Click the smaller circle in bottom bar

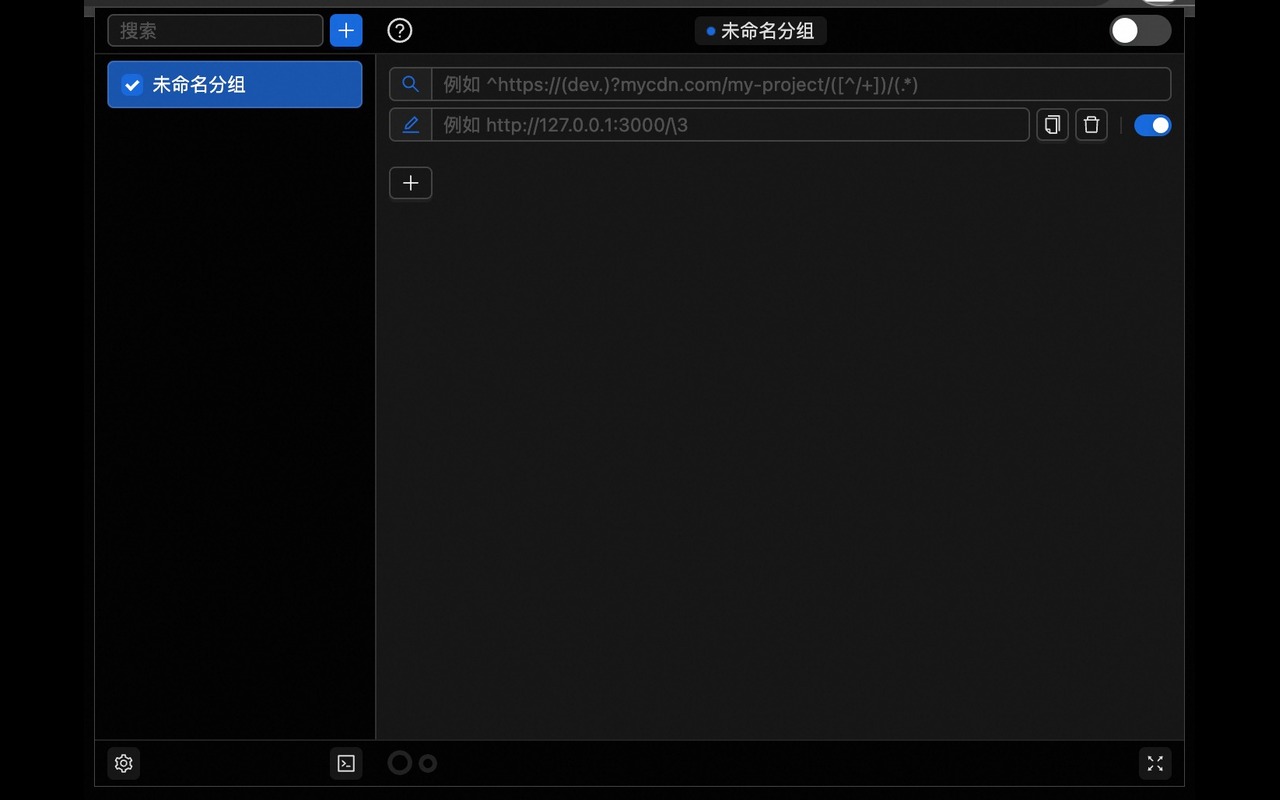(x=428, y=763)
